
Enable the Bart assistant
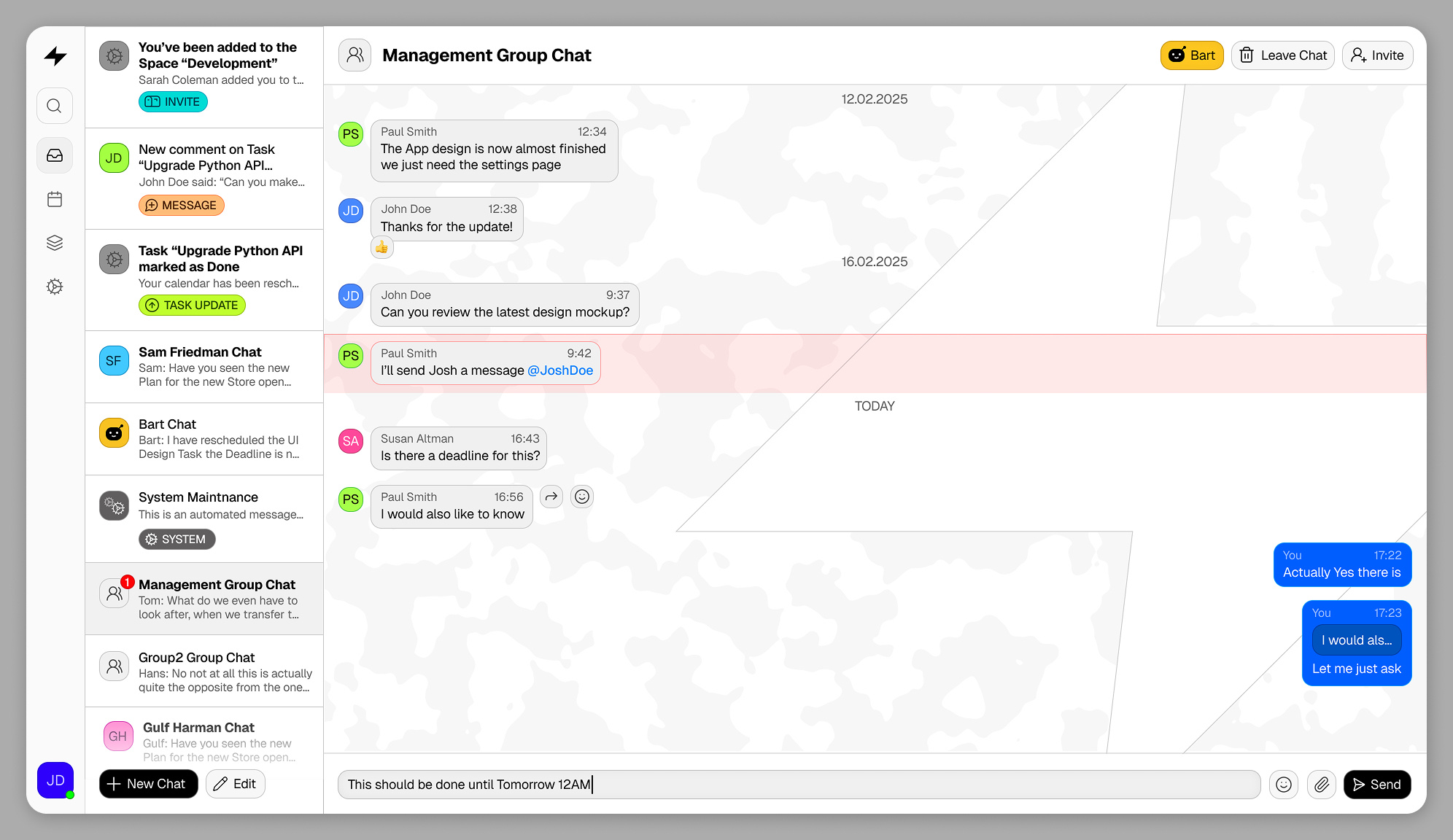click(1192, 55)
